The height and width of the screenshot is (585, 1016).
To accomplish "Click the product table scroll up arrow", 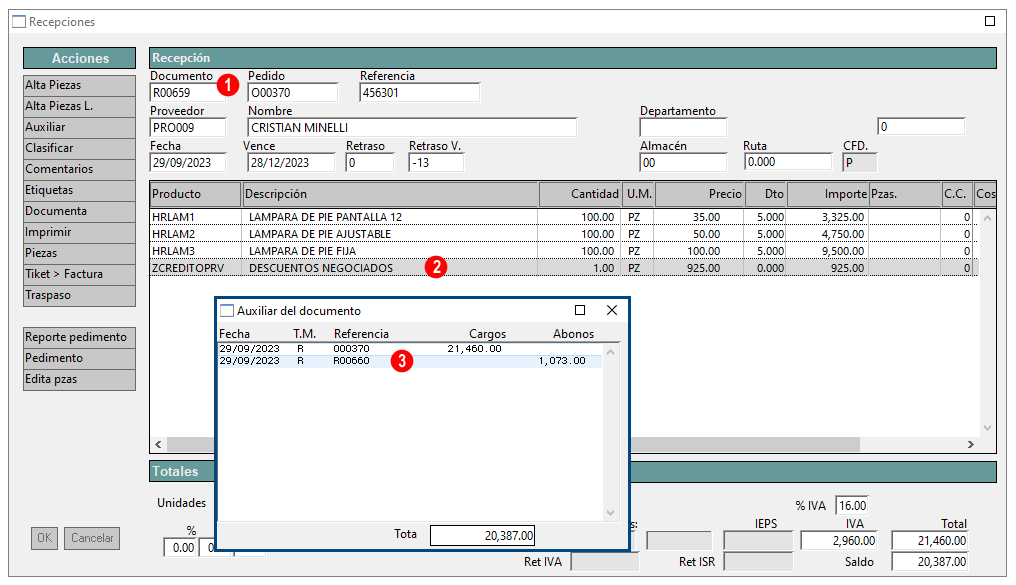I will click(x=987, y=218).
